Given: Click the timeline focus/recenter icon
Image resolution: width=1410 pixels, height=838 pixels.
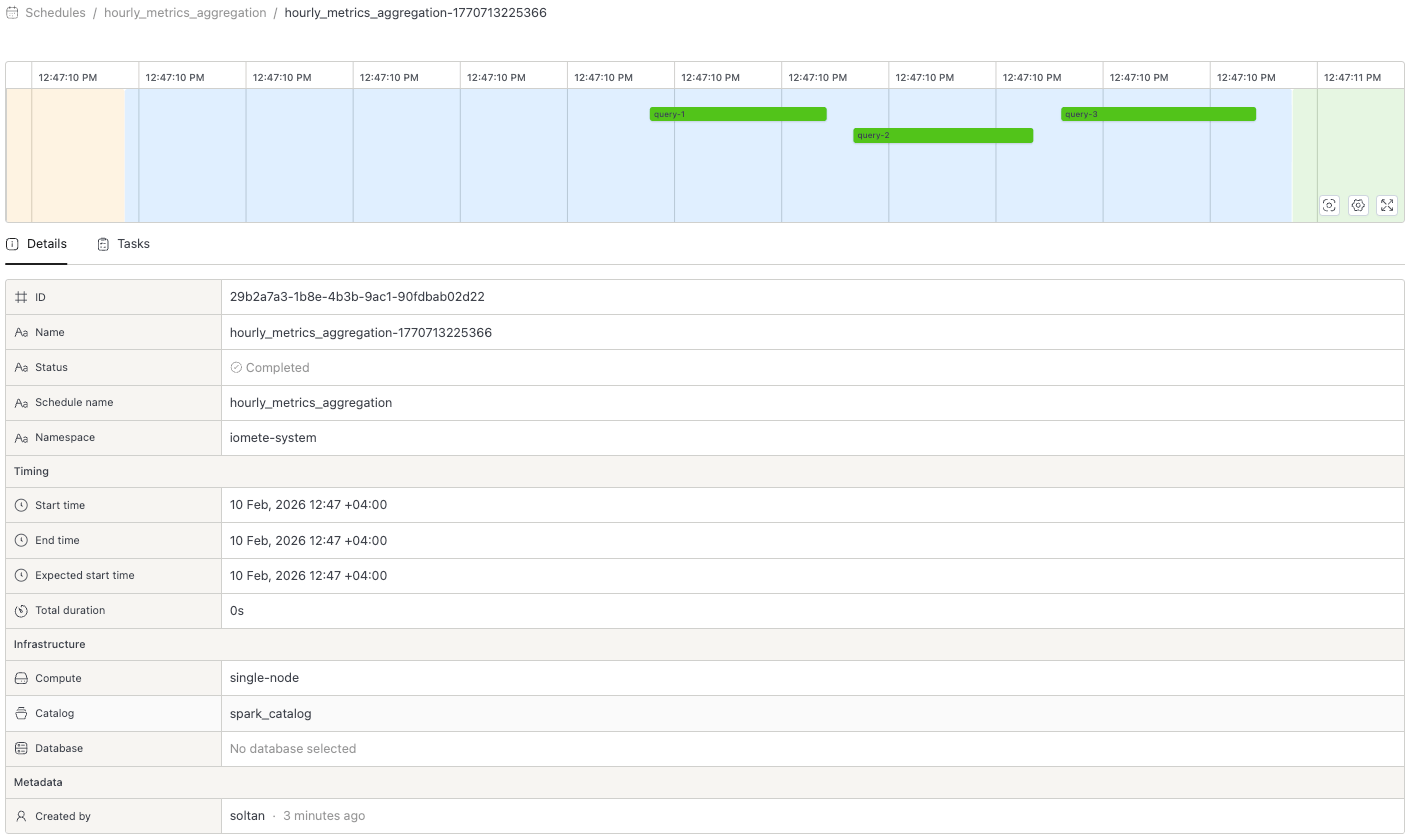Looking at the screenshot, I should coord(1329,205).
